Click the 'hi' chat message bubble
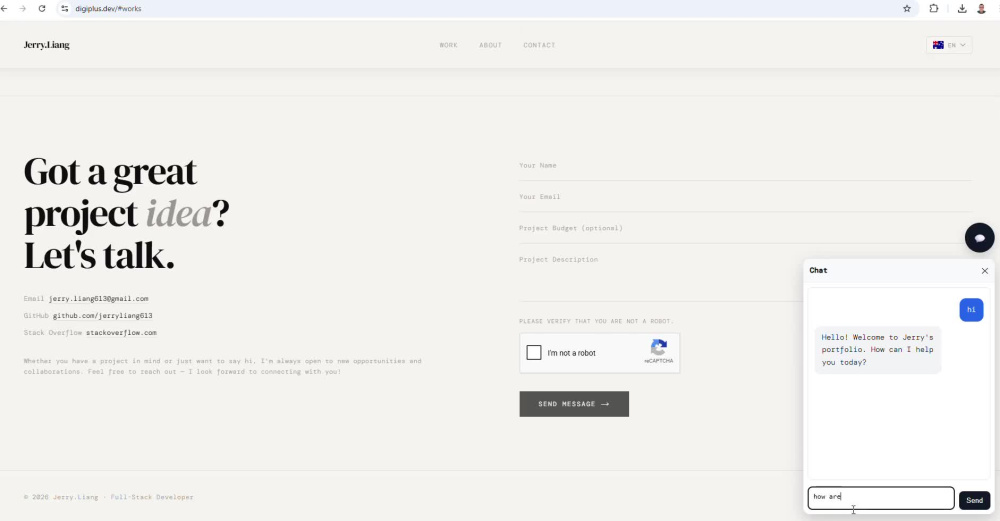Viewport: 1000px width, 521px height. pos(971,310)
